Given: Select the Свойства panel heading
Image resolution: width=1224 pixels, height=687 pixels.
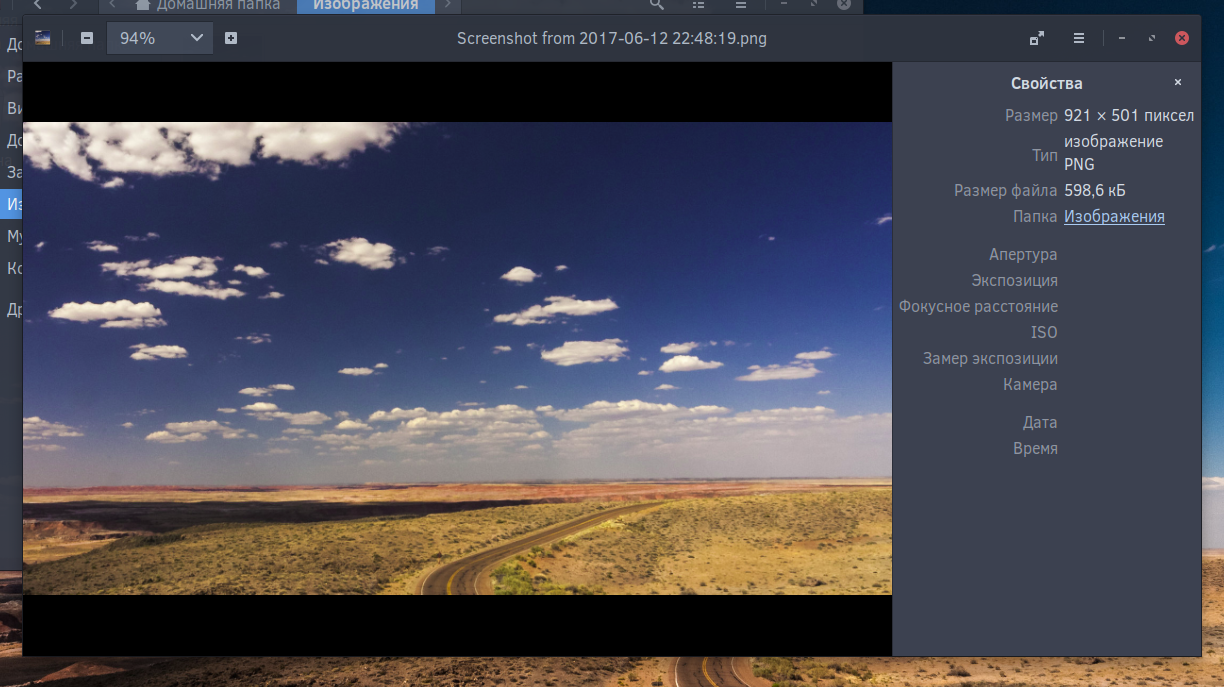Looking at the screenshot, I should pos(1046,83).
